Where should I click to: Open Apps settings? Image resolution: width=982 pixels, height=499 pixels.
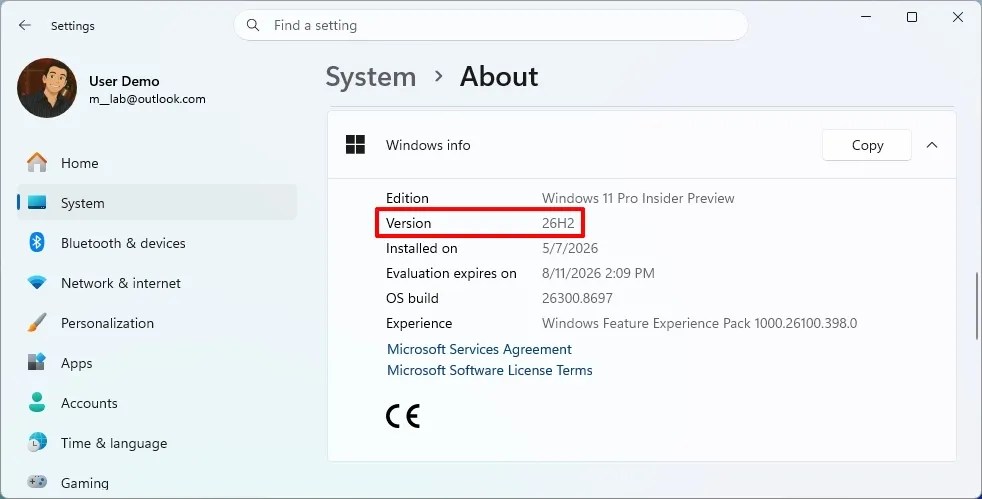pyautogui.click(x=157, y=363)
